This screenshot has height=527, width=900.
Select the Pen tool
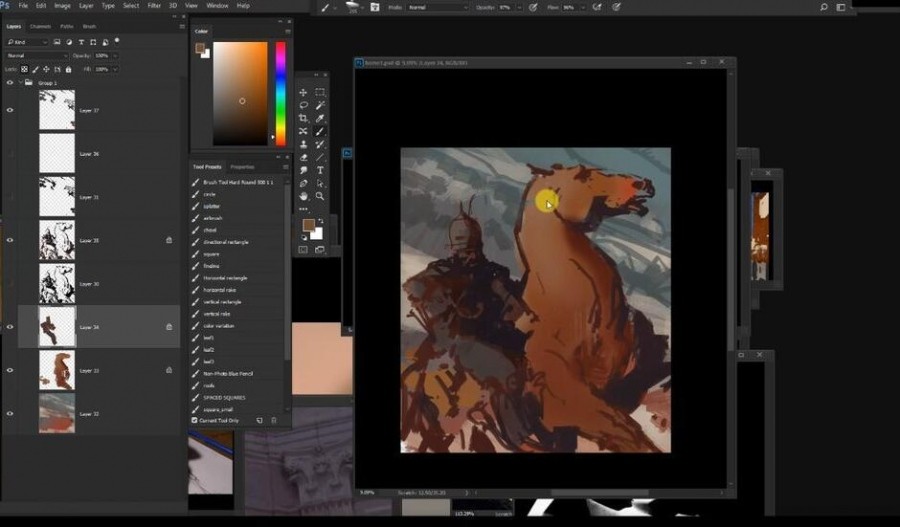pos(303,184)
